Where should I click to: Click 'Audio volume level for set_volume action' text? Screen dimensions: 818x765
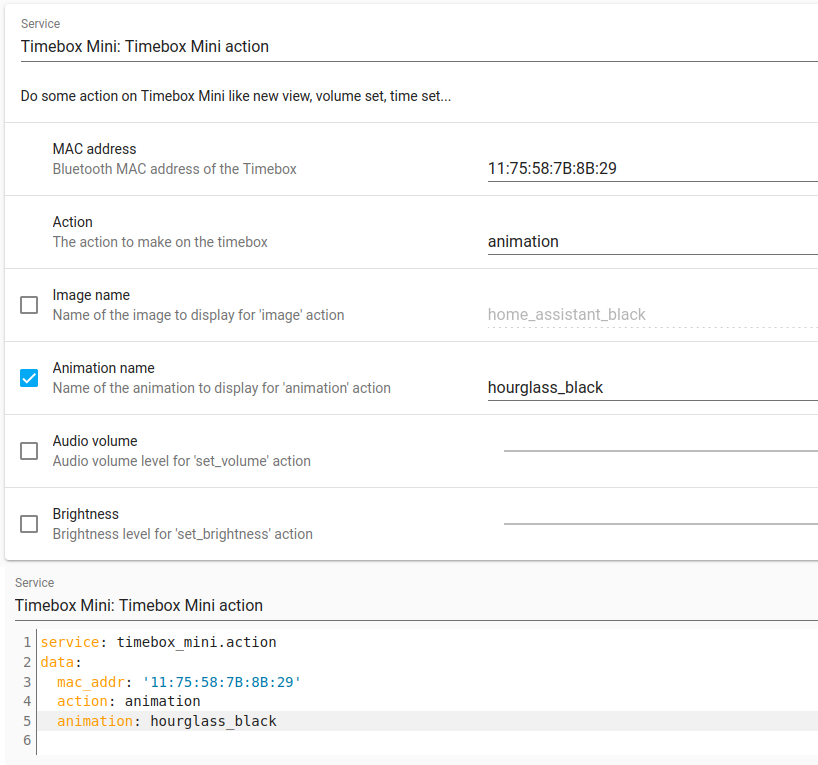[182, 461]
